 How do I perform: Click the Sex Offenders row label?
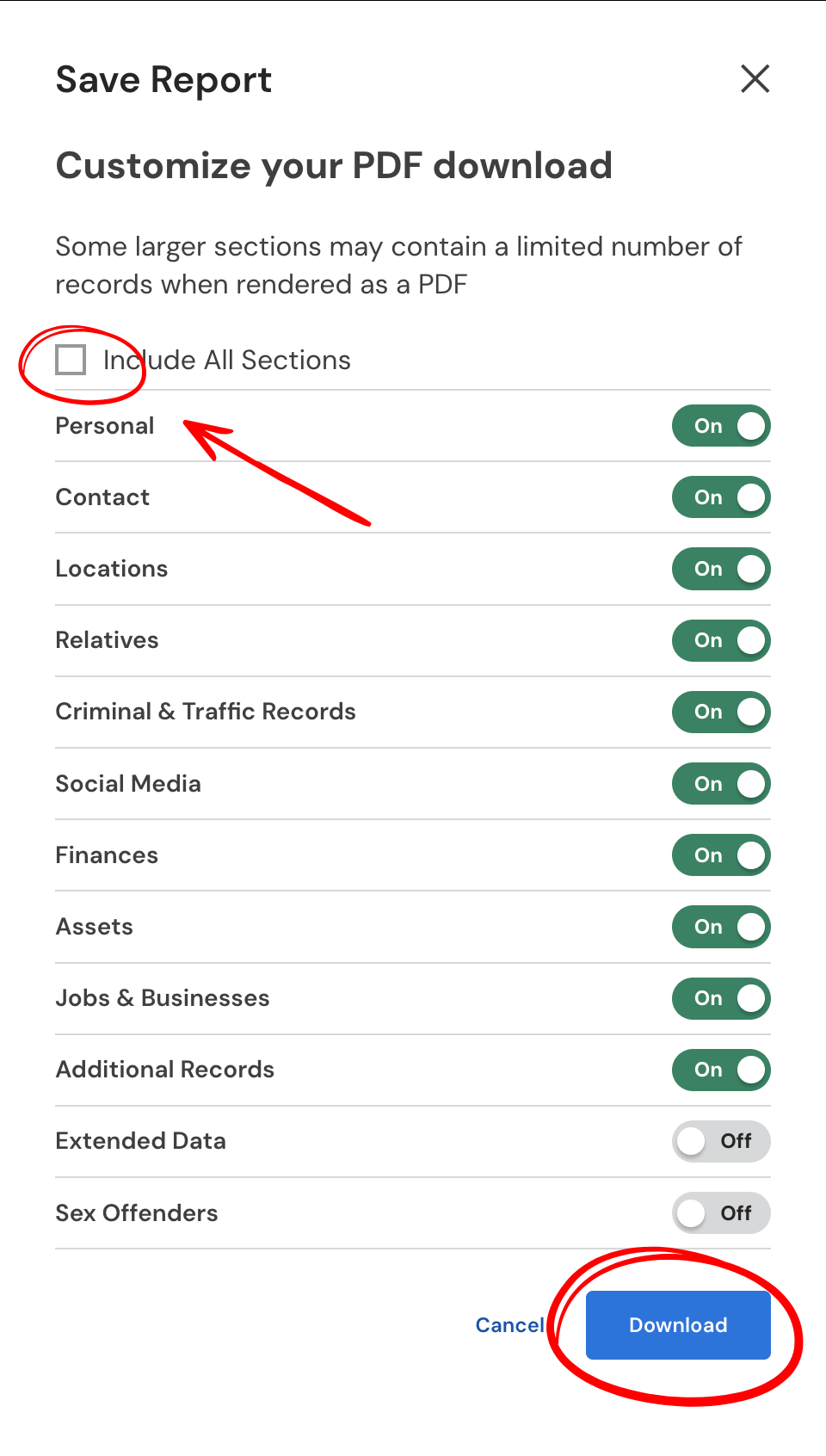(x=137, y=1213)
